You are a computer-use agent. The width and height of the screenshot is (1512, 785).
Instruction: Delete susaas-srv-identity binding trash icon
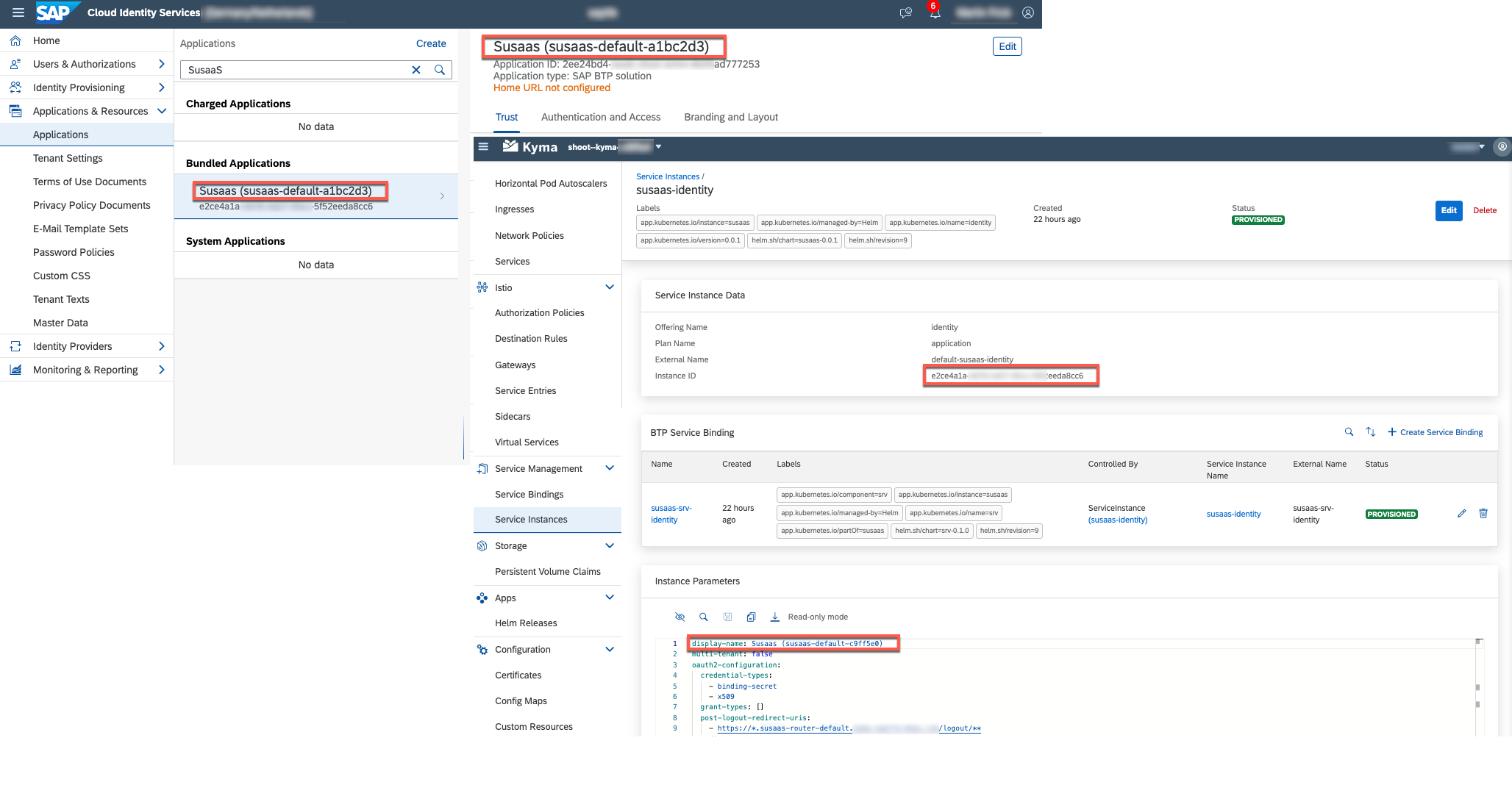coord(1483,514)
